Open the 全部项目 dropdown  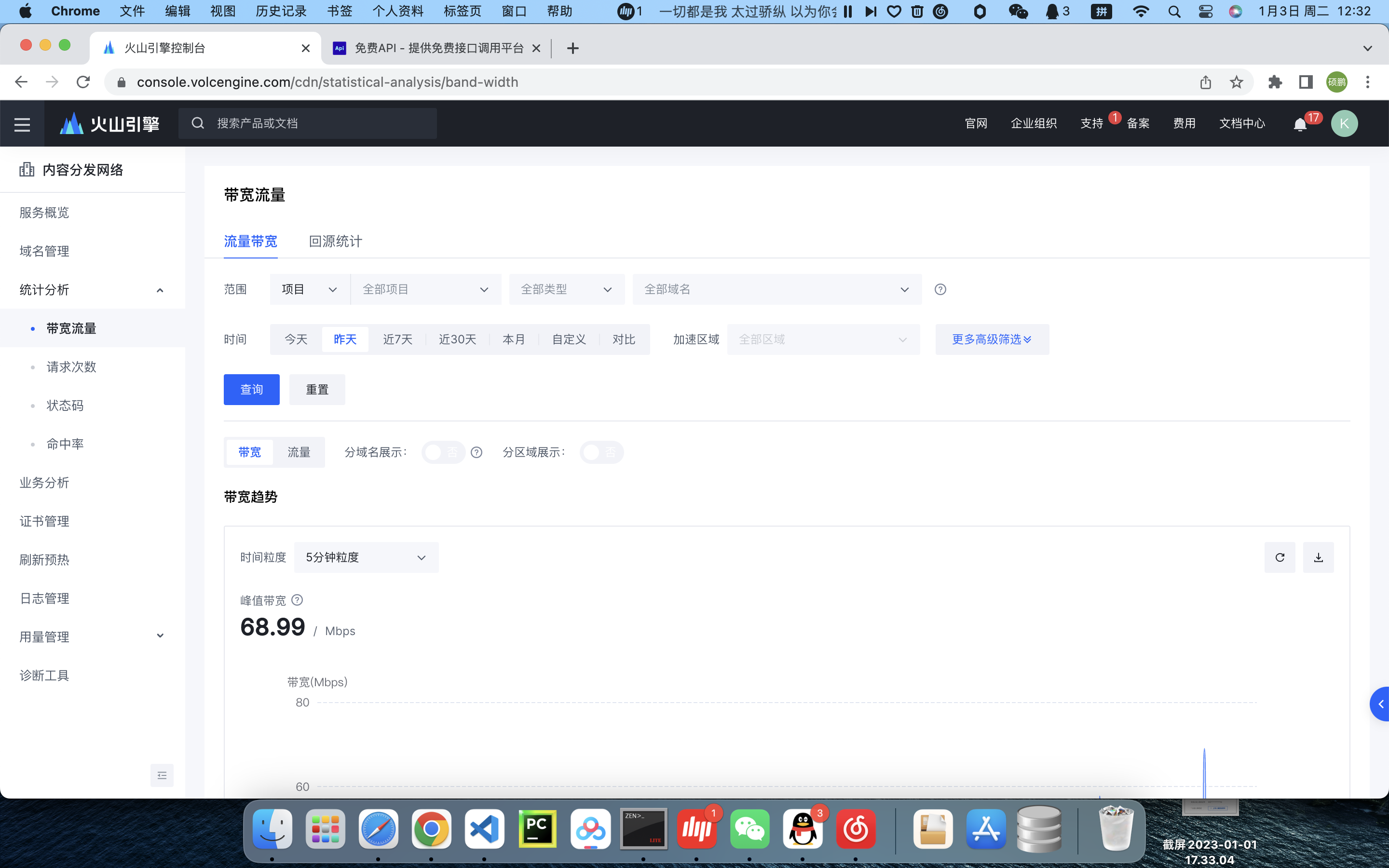tap(426, 289)
